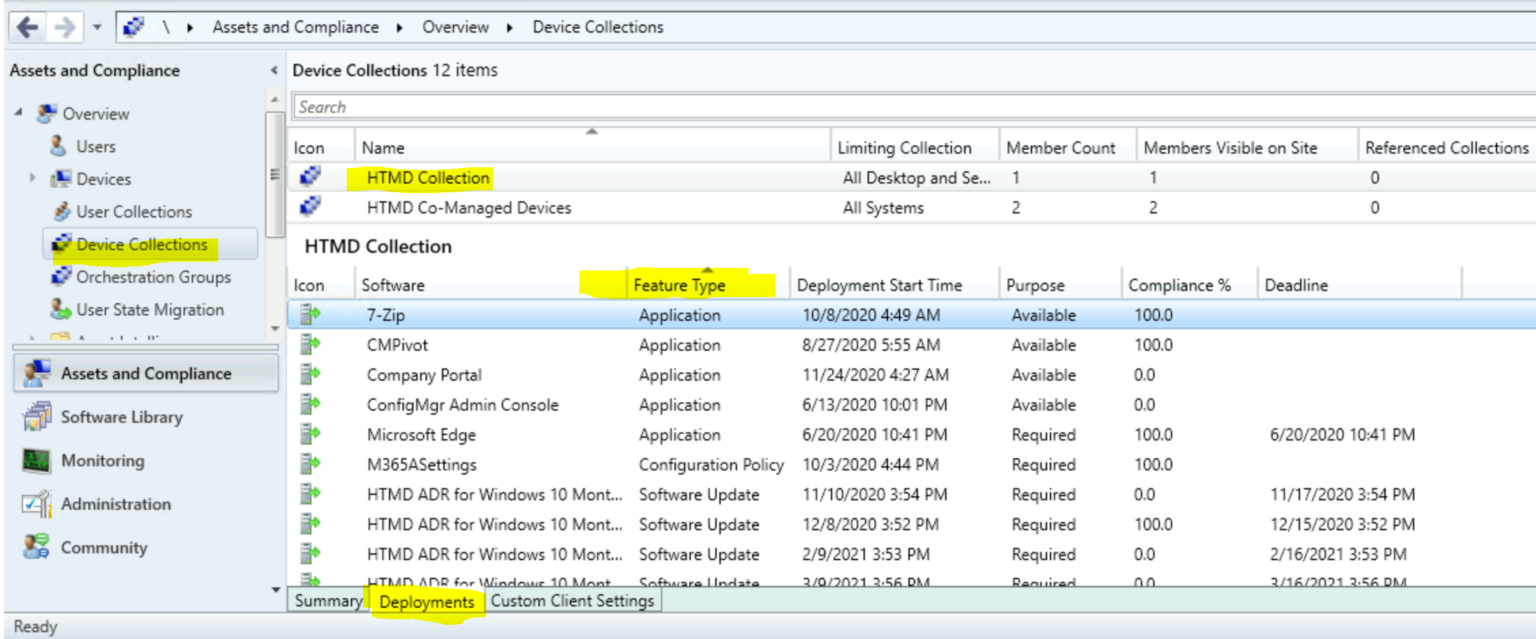The width and height of the screenshot is (1536, 639).
Task: Click Overview in the breadcrumb bar
Action: tap(455, 27)
